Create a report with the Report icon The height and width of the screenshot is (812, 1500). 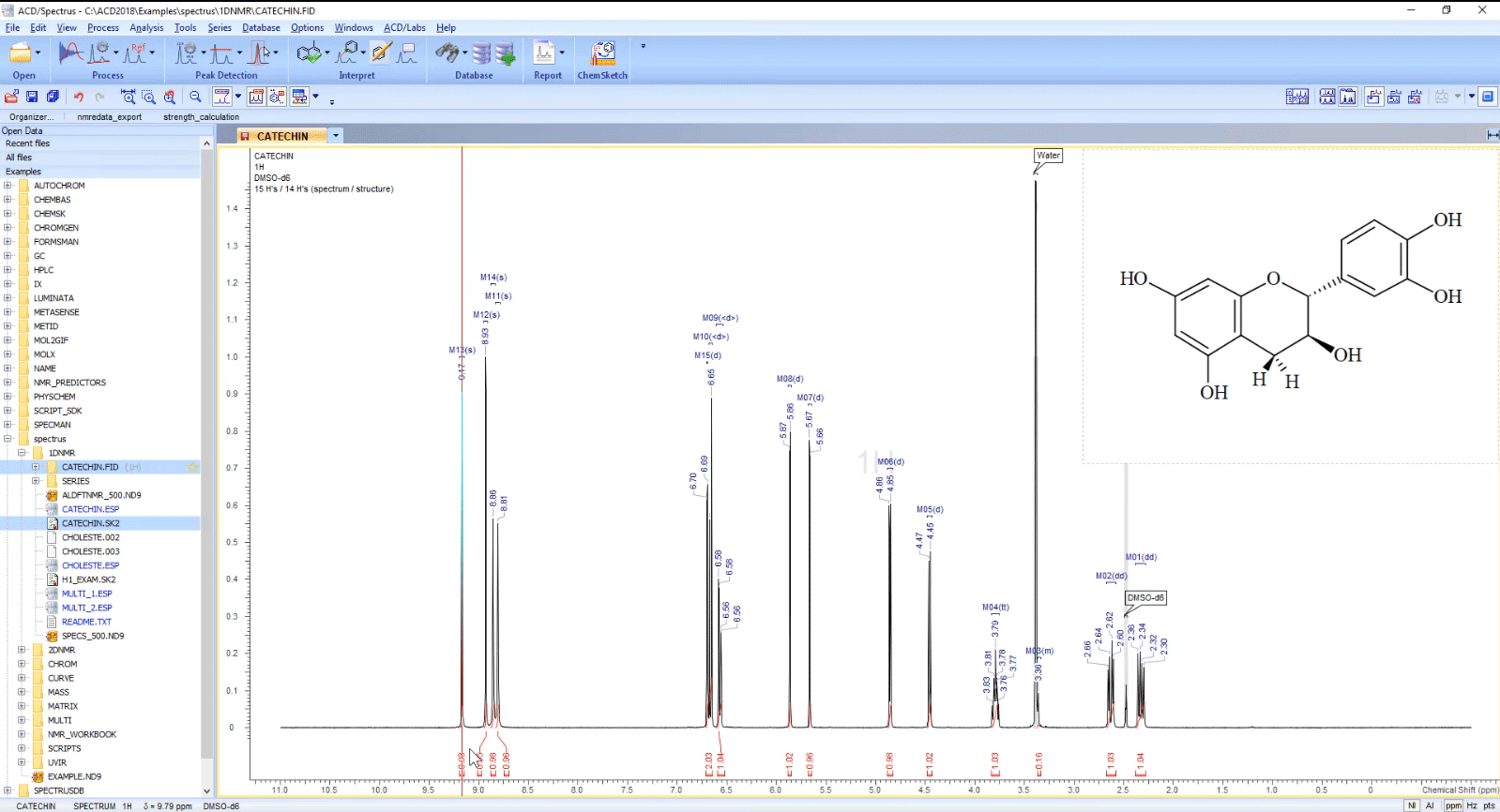(544, 53)
